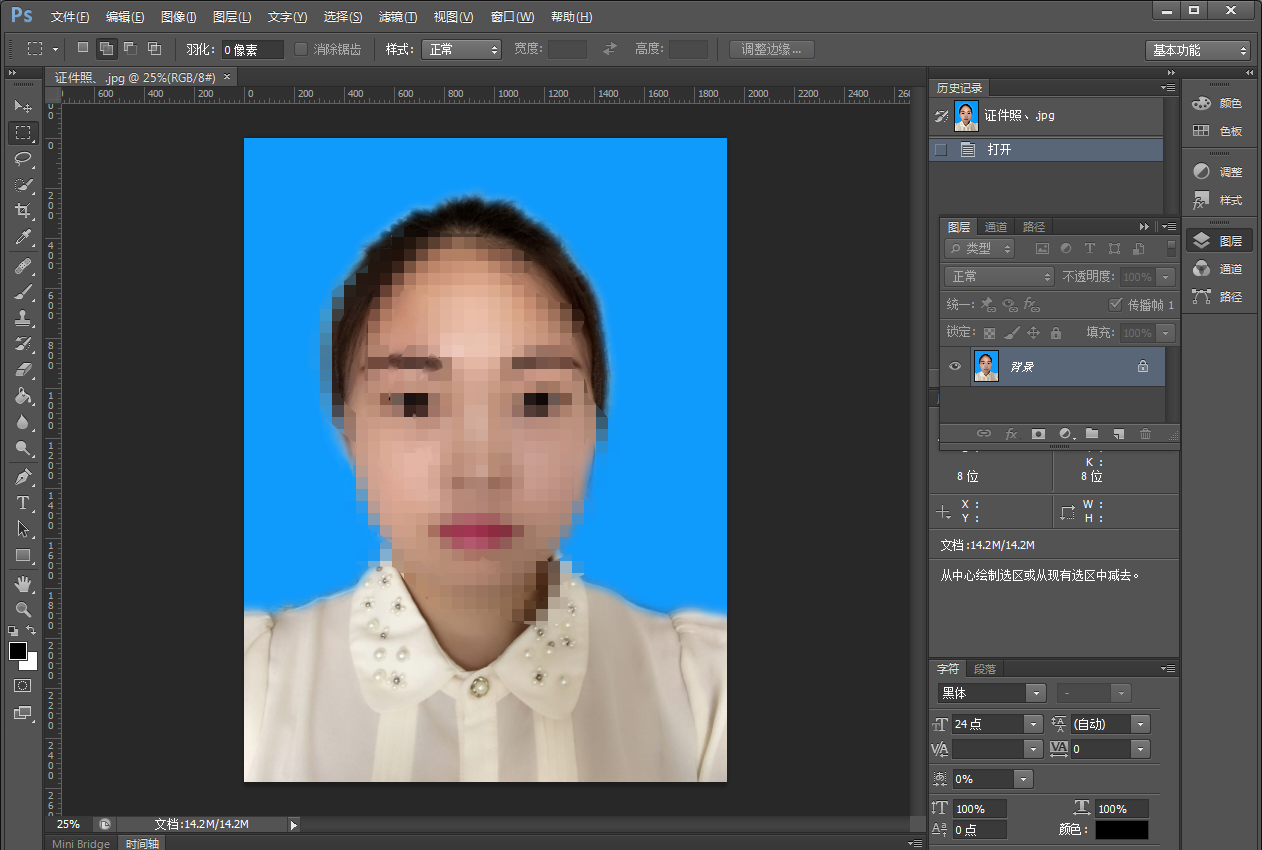Image resolution: width=1262 pixels, height=850 pixels.
Task: Toggle the 传播帧 1 checkbox
Action: [1116, 304]
